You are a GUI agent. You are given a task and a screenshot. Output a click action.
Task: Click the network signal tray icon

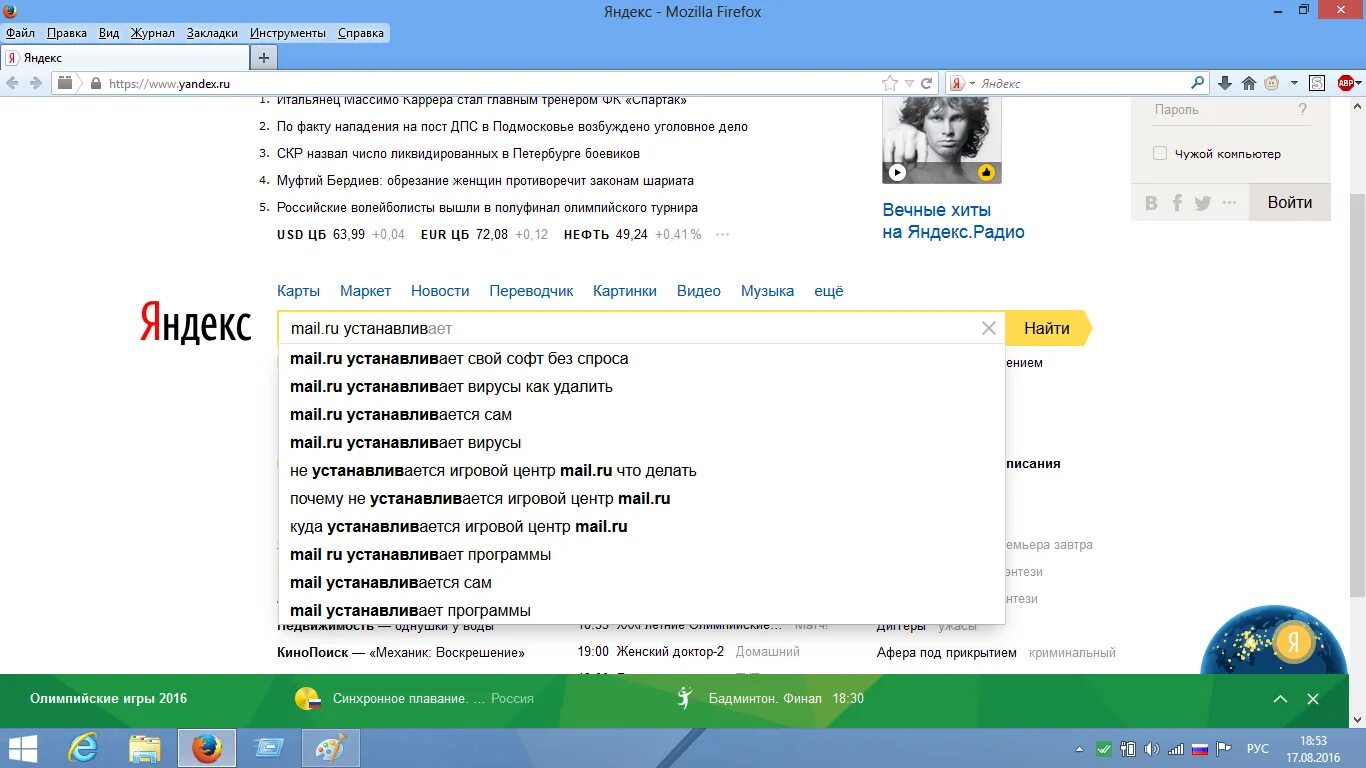point(1176,749)
